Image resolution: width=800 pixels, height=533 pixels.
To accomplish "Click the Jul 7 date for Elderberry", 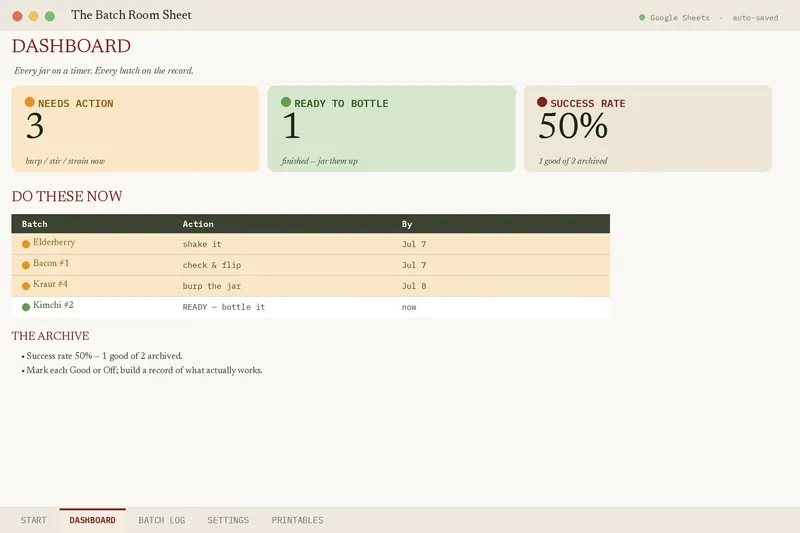I will [414, 244].
